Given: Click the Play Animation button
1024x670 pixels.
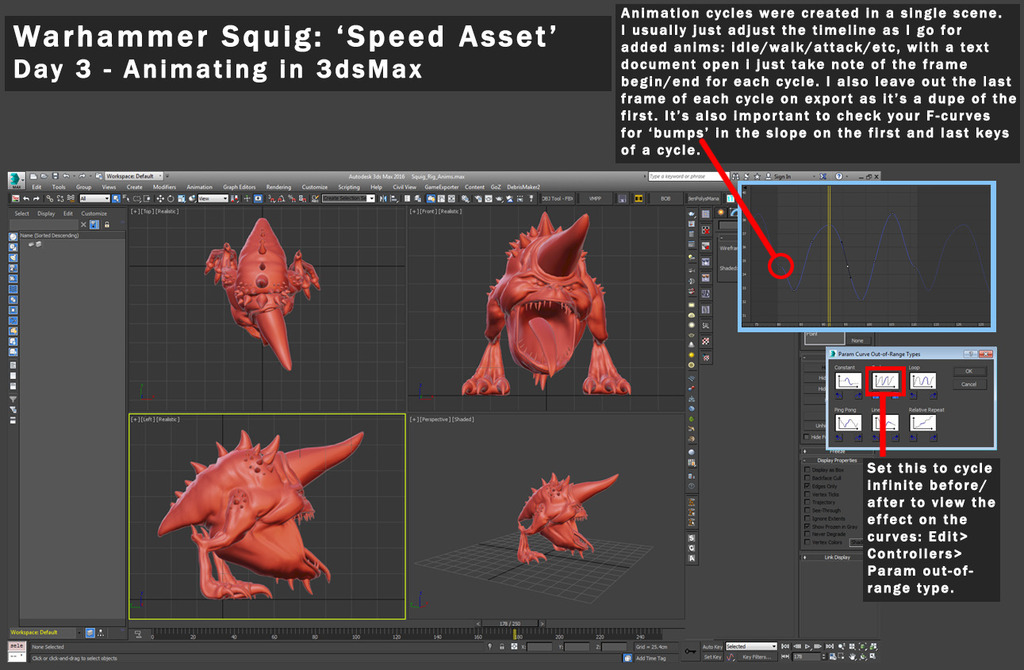Looking at the screenshot, I should click(807, 646).
